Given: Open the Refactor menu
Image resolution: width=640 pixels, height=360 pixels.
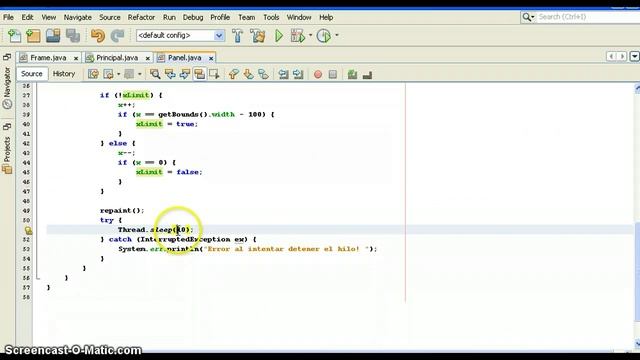Looking at the screenshot, I should tap(141, 17).
